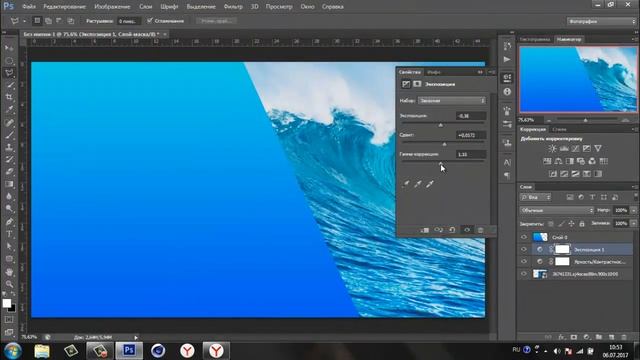Select the Move tool

[x=9, y=48]
